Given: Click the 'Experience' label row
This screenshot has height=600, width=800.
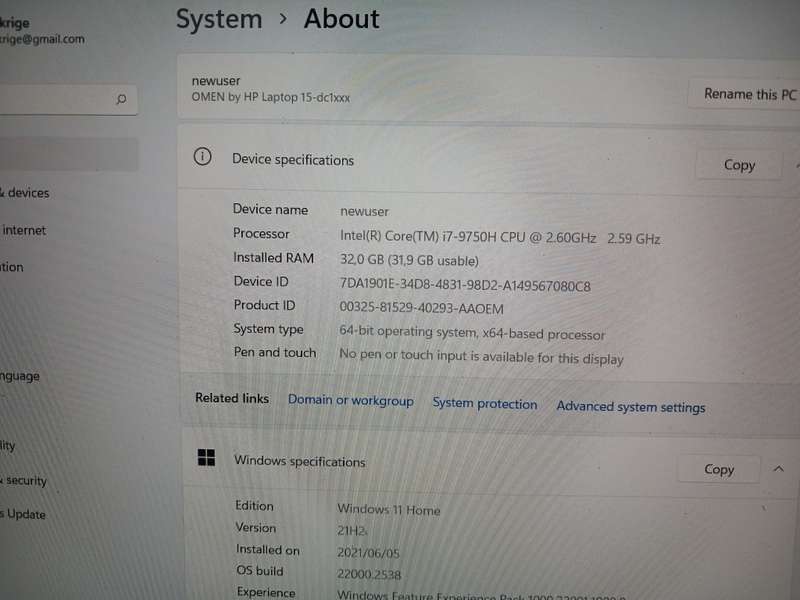Looking at the screenshot, I should click(x=266, y=592).
